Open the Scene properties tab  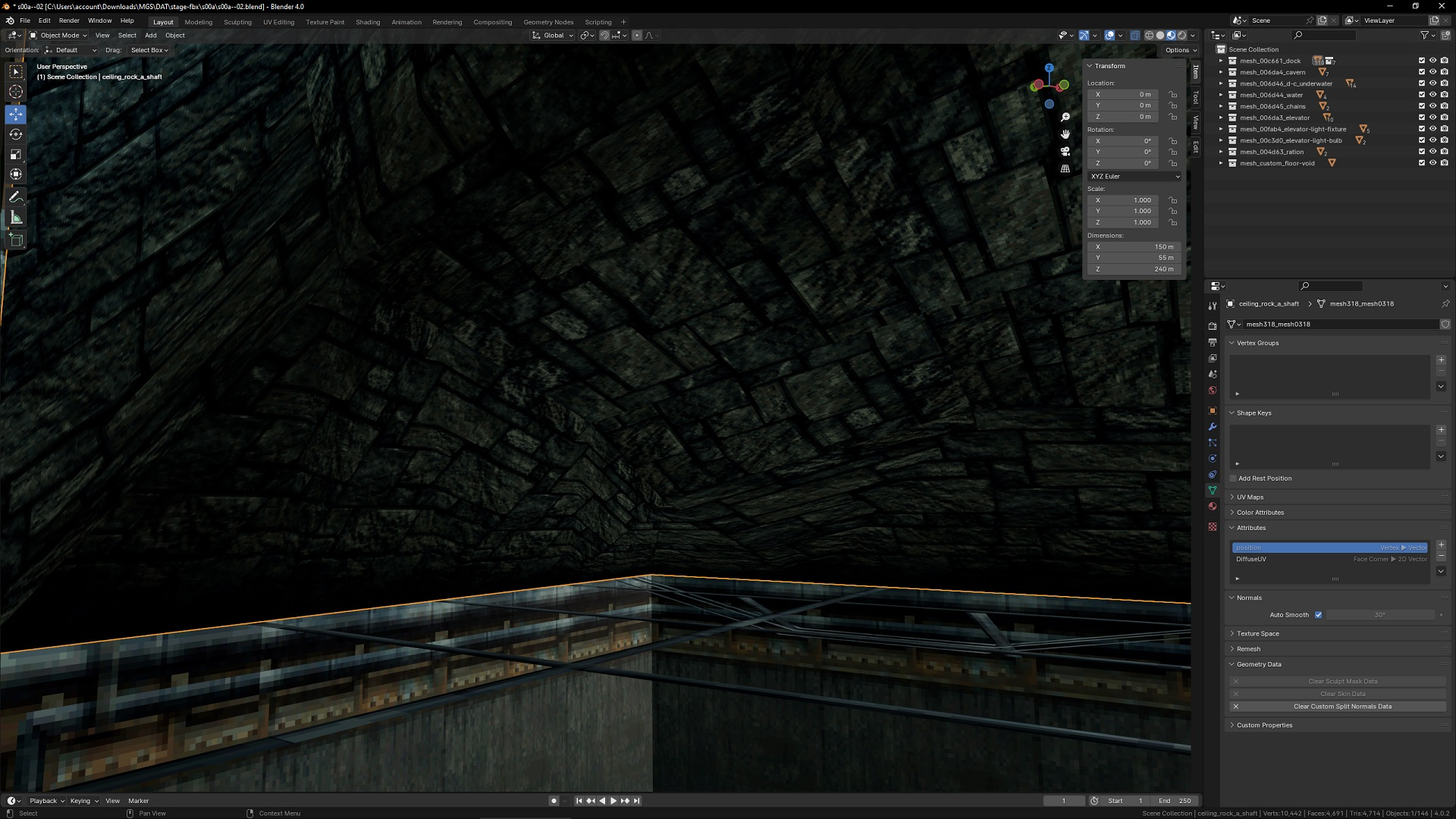coord(1213,374)
